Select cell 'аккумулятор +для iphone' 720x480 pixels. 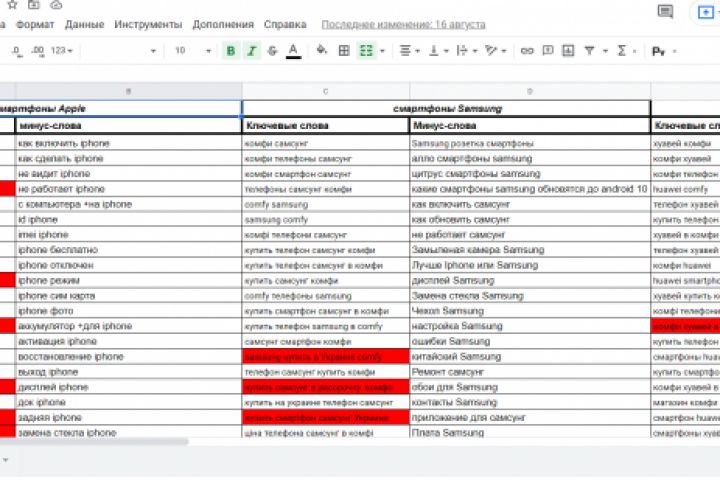129,326
